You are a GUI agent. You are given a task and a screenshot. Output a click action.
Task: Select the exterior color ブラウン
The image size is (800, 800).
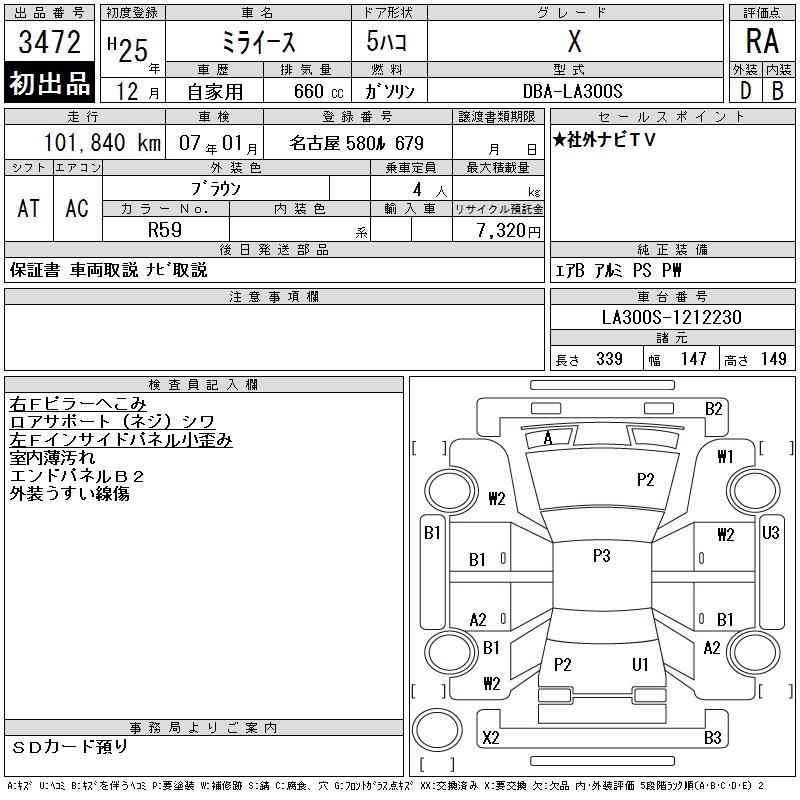tap(215, 188)
